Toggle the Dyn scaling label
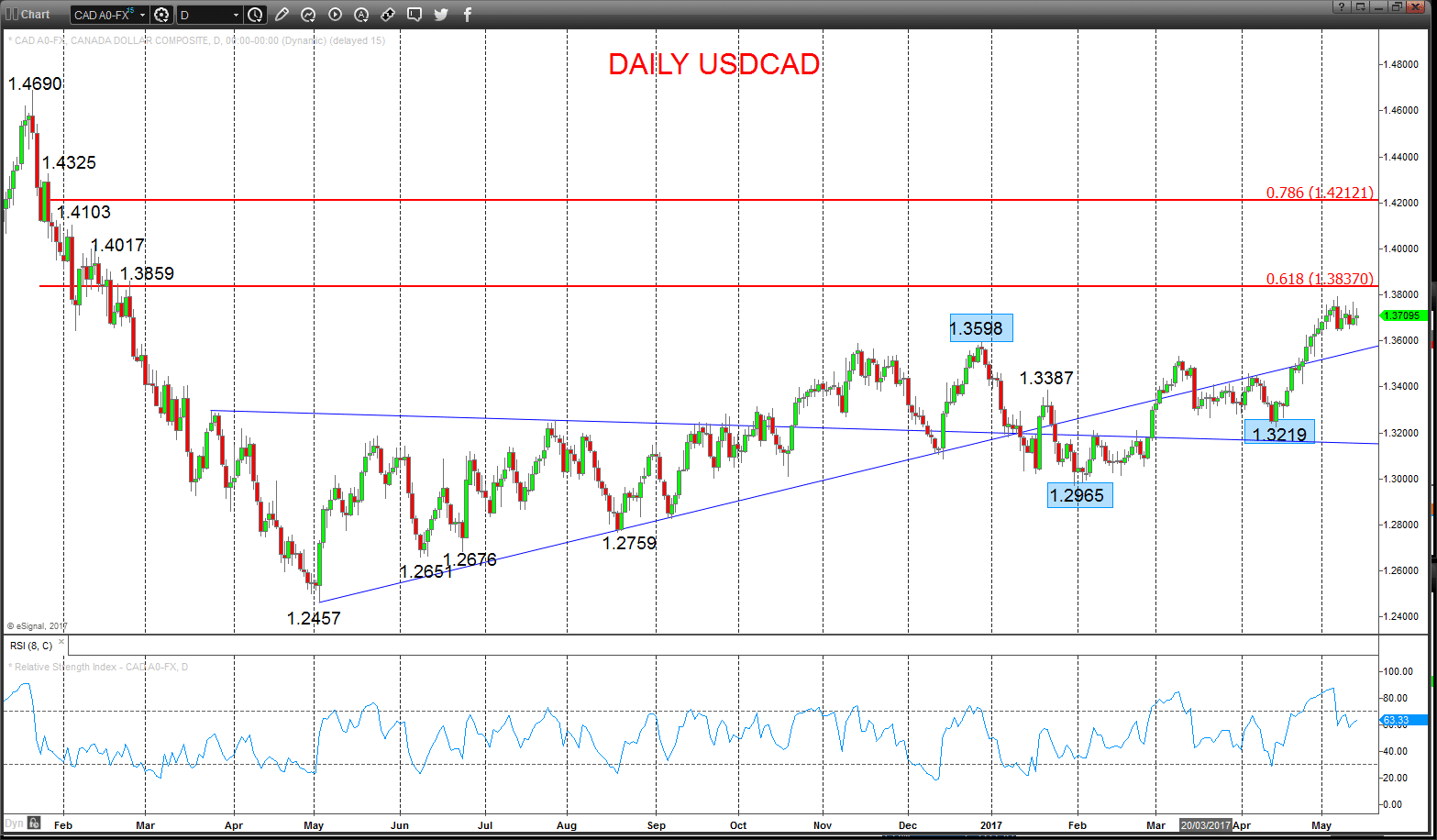Image resolution: width=1437 pixels, height=840 pixels. 13,823
